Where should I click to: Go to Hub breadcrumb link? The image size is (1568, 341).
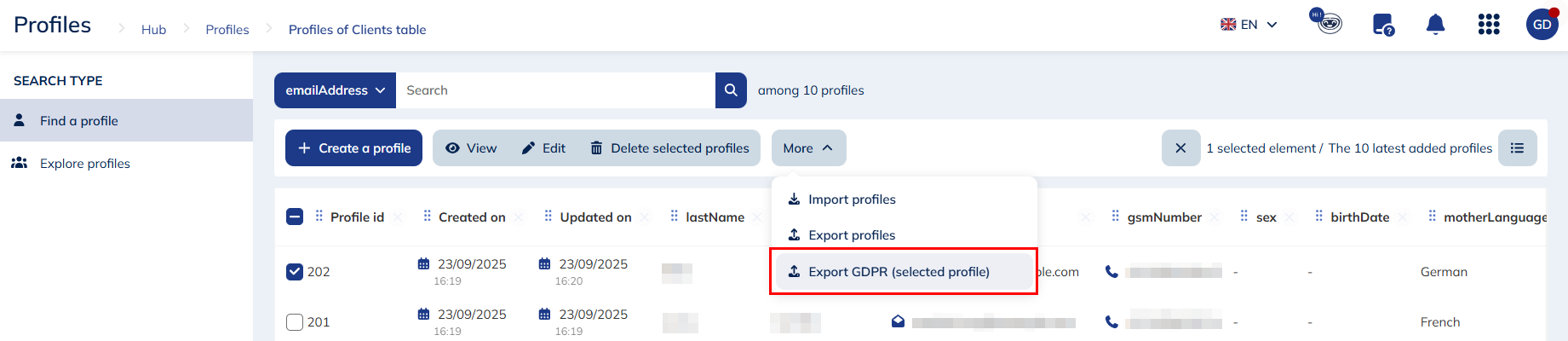[153, 30]
